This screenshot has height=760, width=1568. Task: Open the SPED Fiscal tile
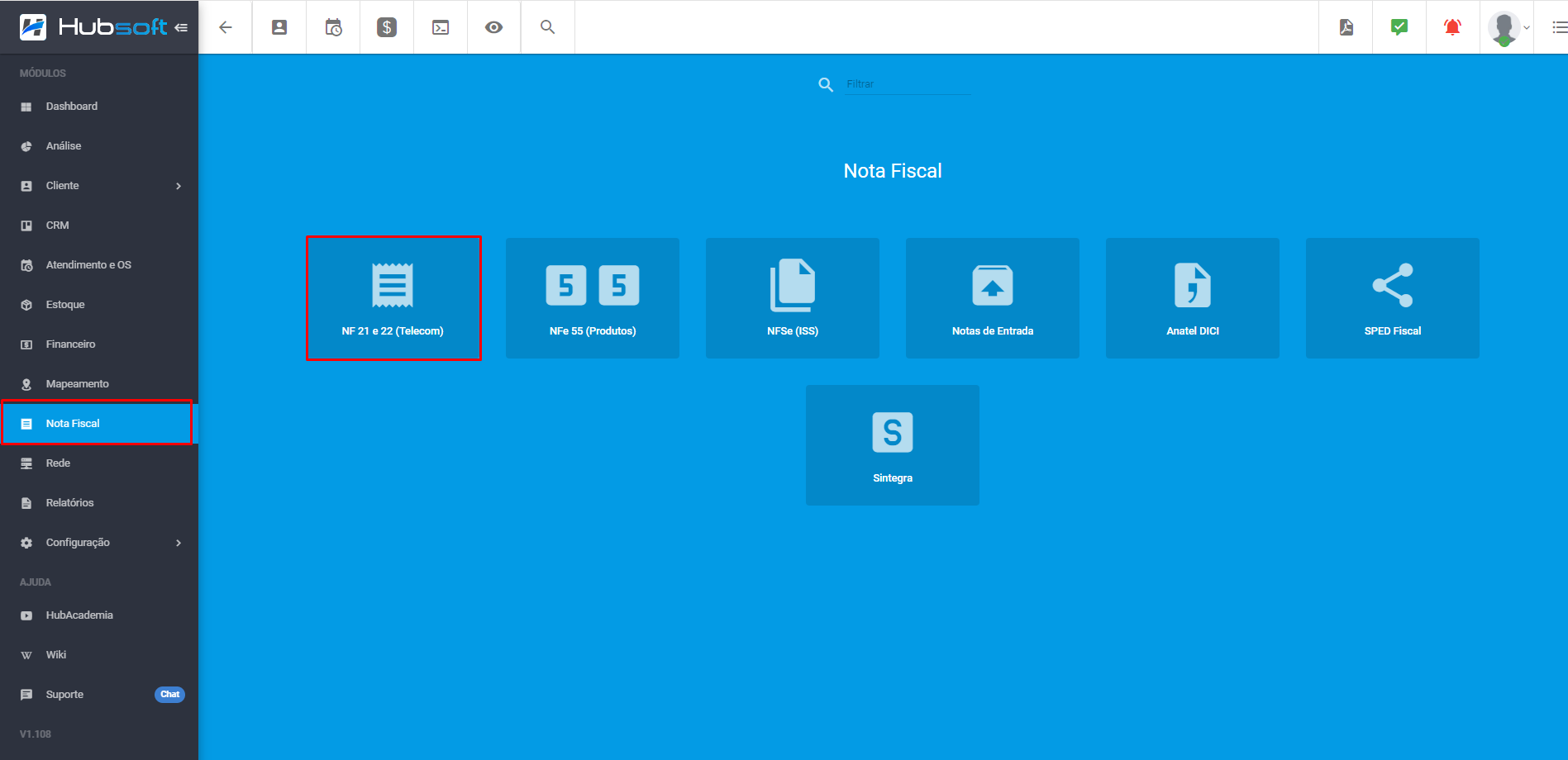[1393, 298]
